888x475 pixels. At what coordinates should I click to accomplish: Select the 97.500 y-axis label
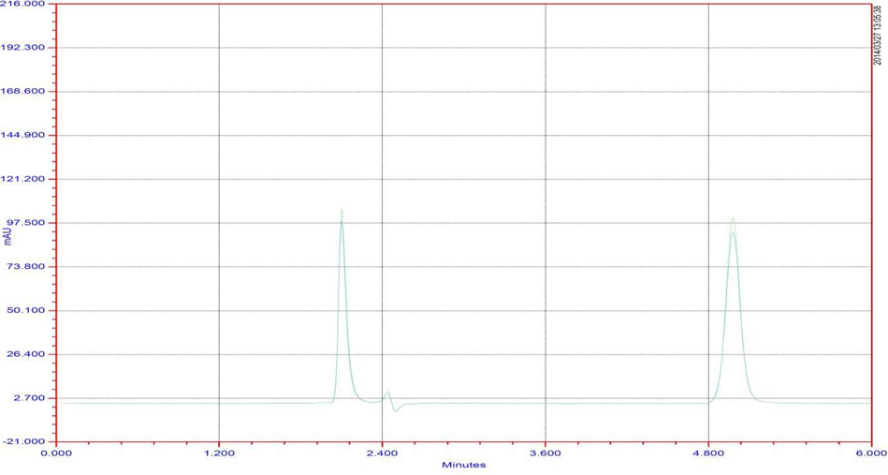[26, 223]
